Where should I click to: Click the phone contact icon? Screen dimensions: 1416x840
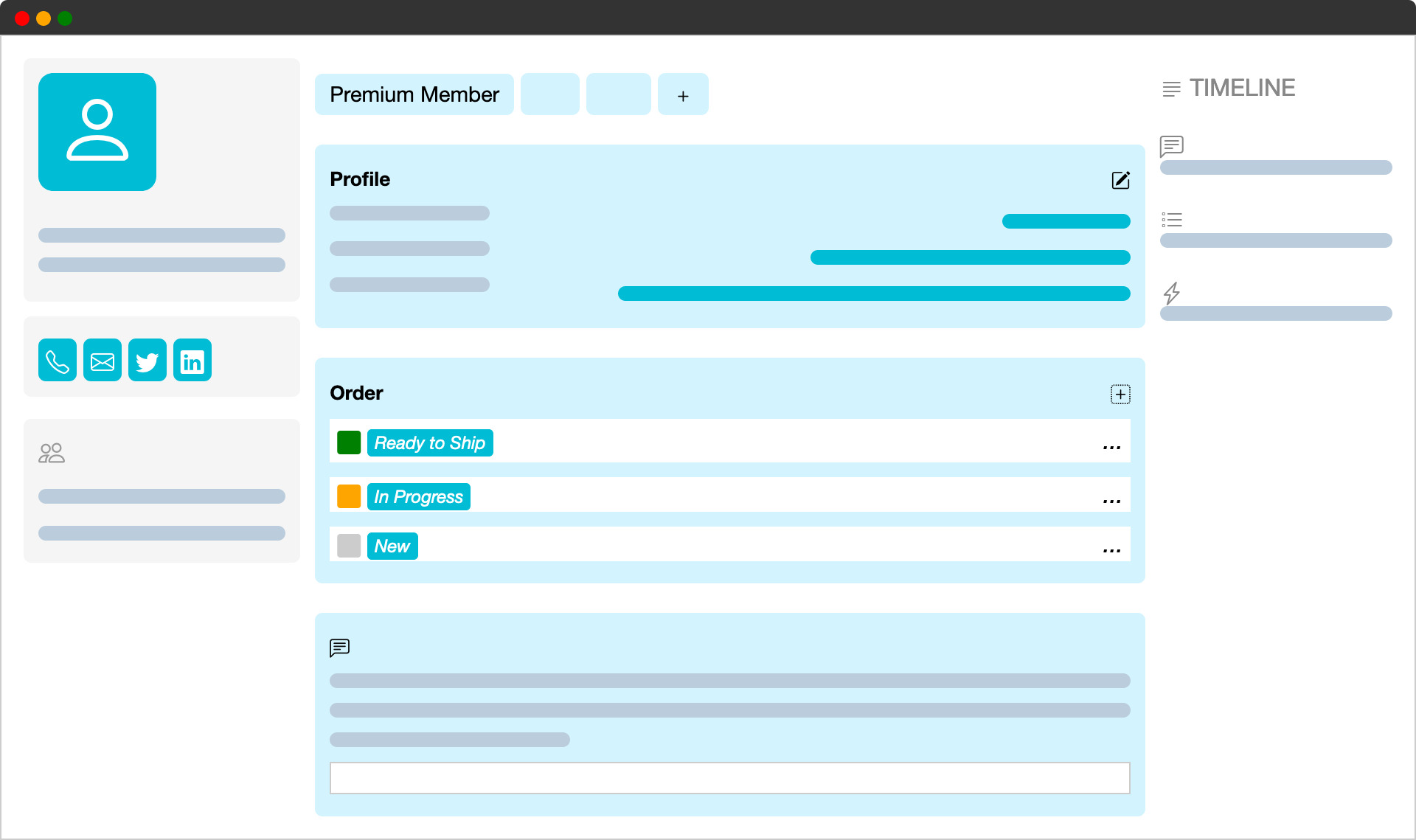[58, 361]
